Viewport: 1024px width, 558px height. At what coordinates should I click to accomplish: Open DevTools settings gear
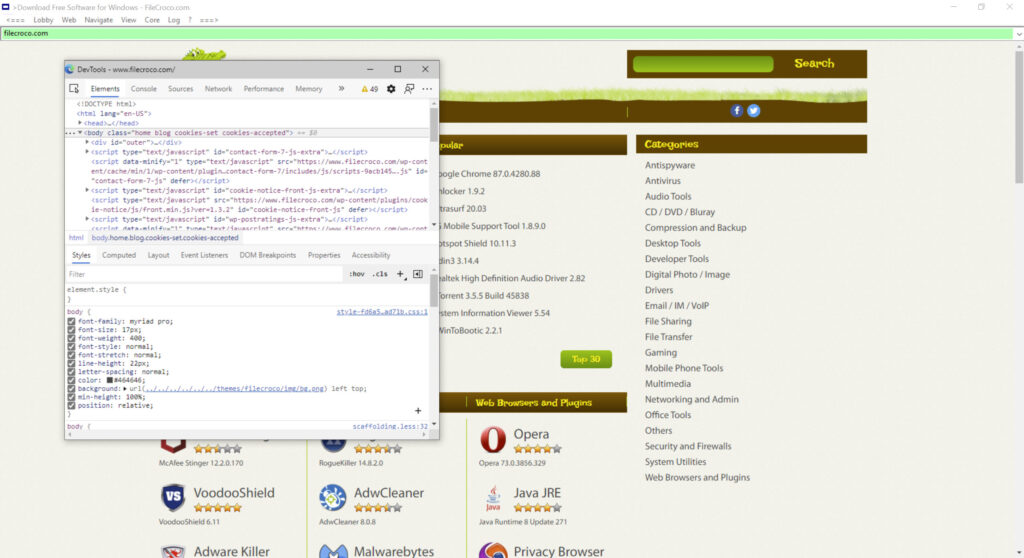pyautogui.click(x=391, y=89)
